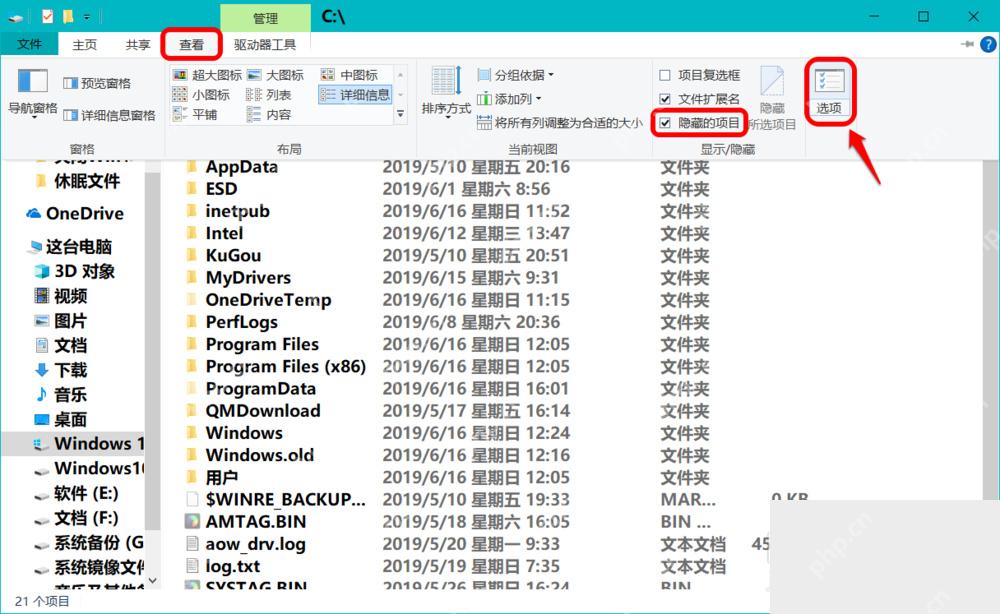This screenshot has width=1000, height=614.
Task: Toggle the 预览窗格 pane
Action: point(97,83)
